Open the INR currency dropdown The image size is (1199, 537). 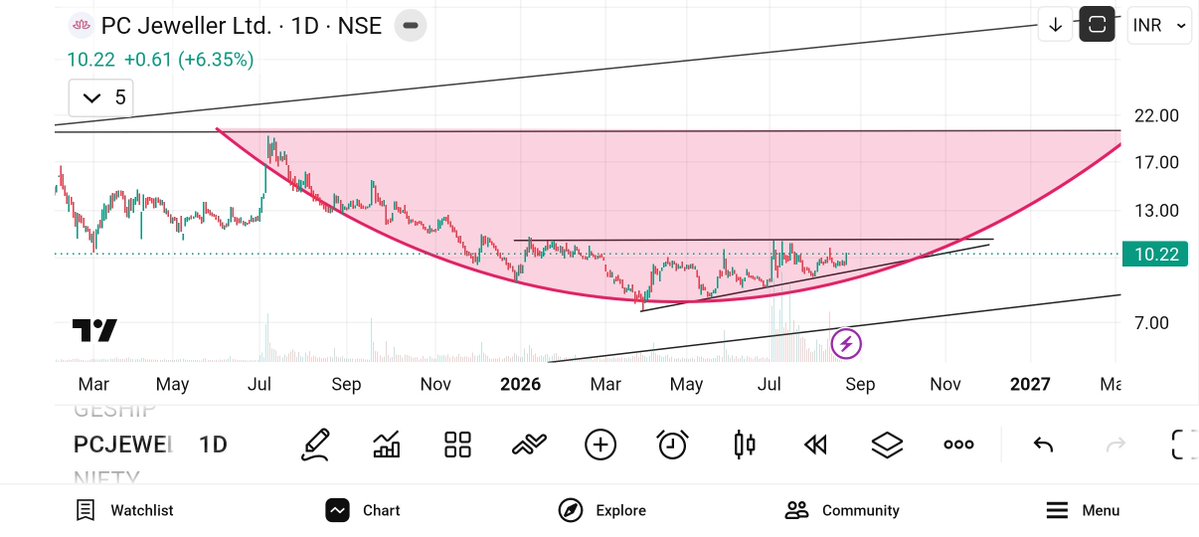pos(1158,25)
